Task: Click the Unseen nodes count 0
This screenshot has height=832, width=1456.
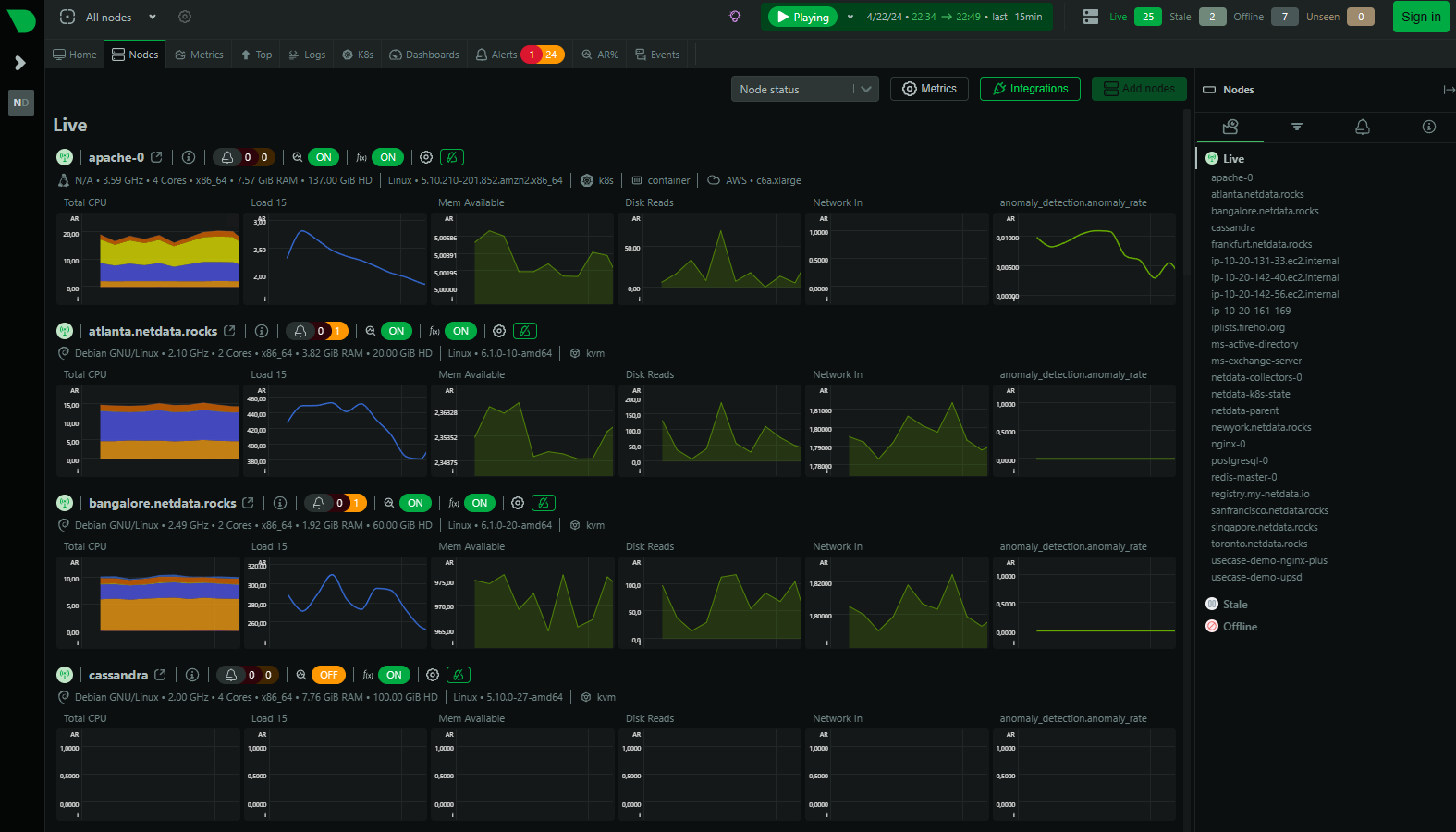Action: pyautogui.click(x=1361, y=17)
